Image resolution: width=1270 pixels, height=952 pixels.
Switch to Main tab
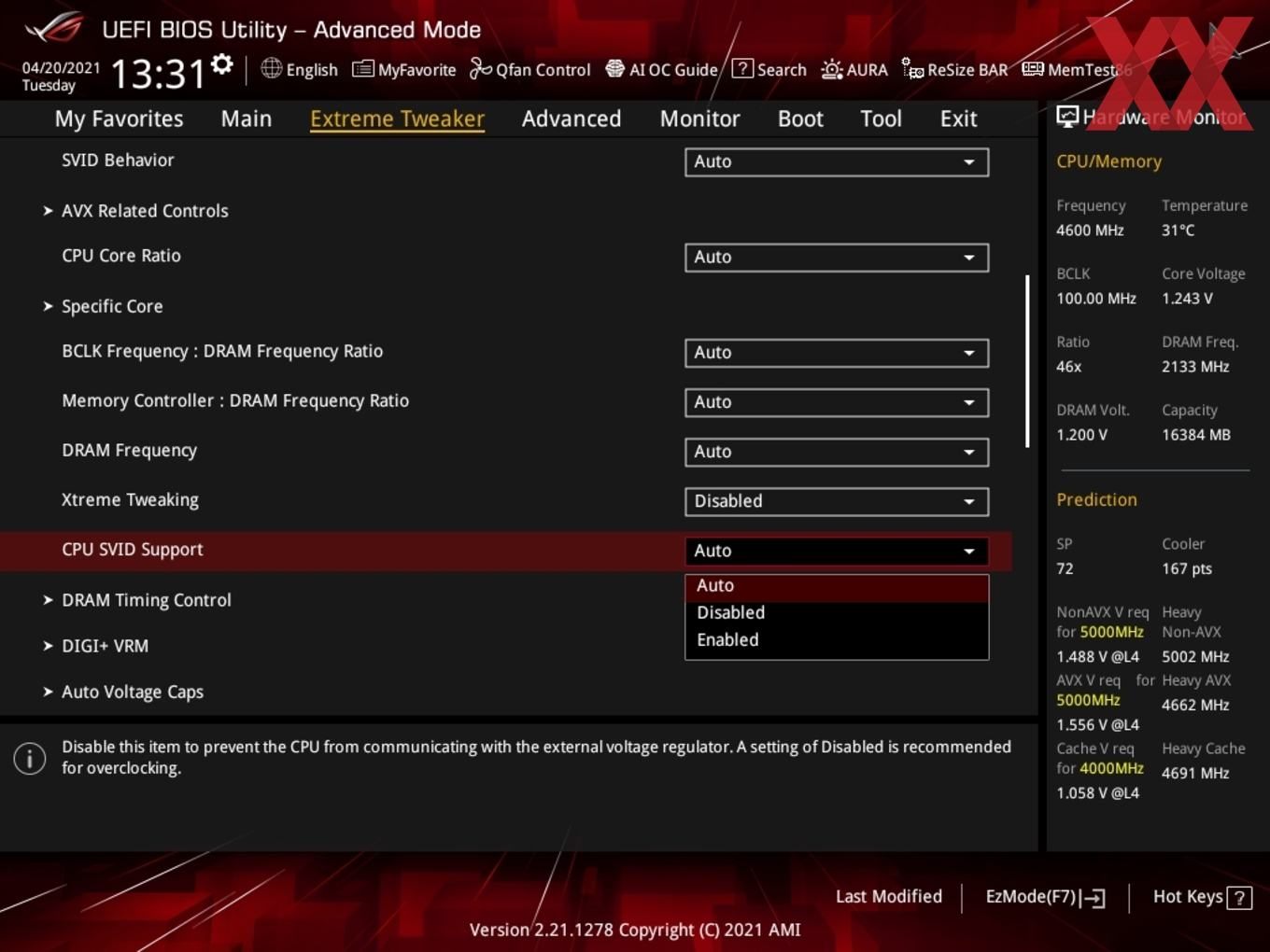(x=246, y=119)
